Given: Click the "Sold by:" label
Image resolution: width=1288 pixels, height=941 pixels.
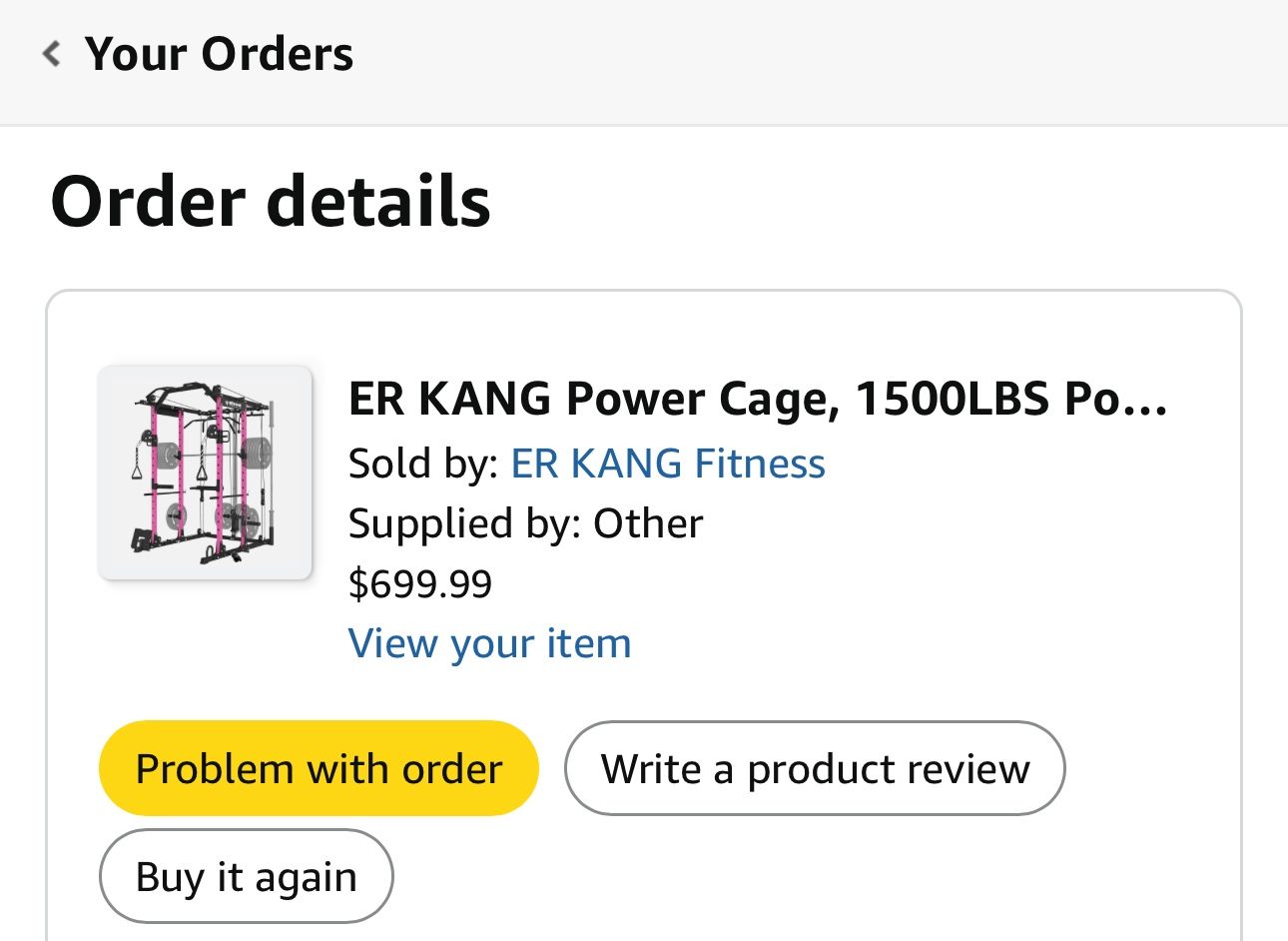Looking at the screenshot, I should [x=422, y=464].
